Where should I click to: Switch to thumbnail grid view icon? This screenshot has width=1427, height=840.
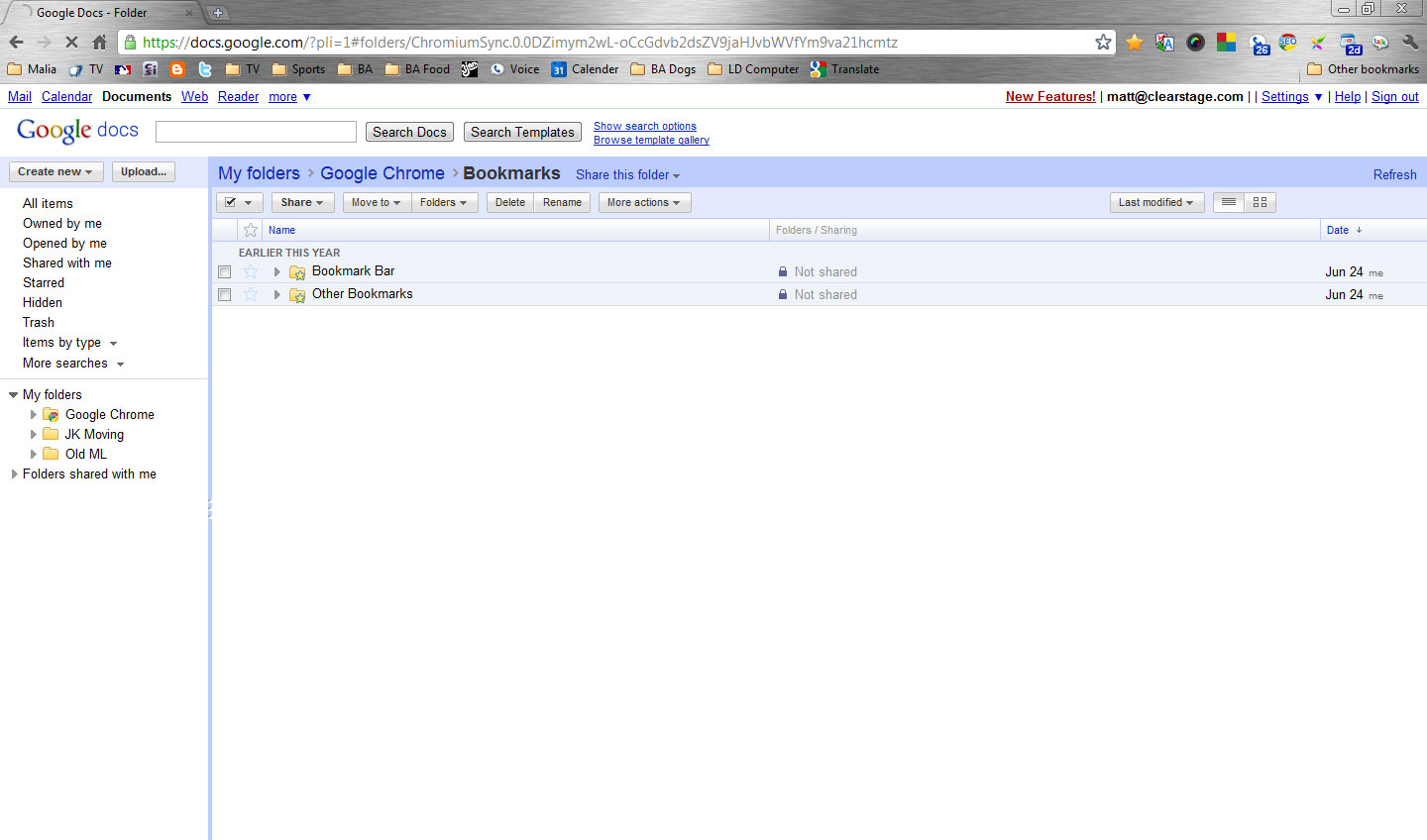click(x=1260, y=202)
